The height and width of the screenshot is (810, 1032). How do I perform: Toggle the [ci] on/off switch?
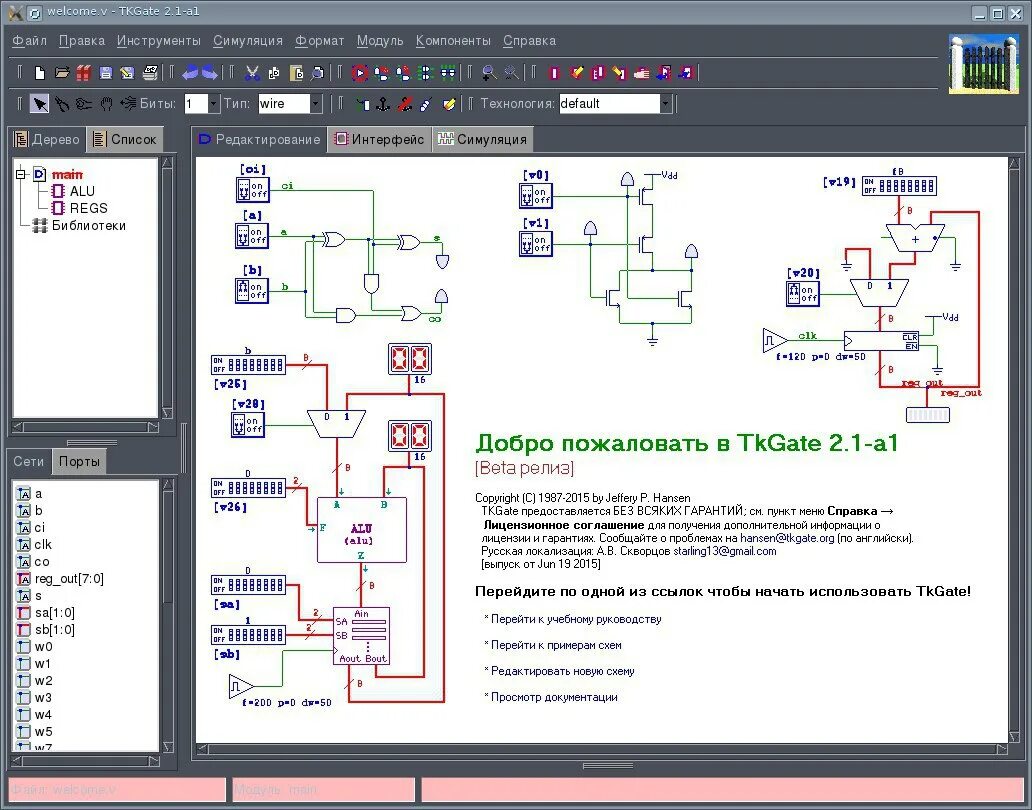(253, 190)
